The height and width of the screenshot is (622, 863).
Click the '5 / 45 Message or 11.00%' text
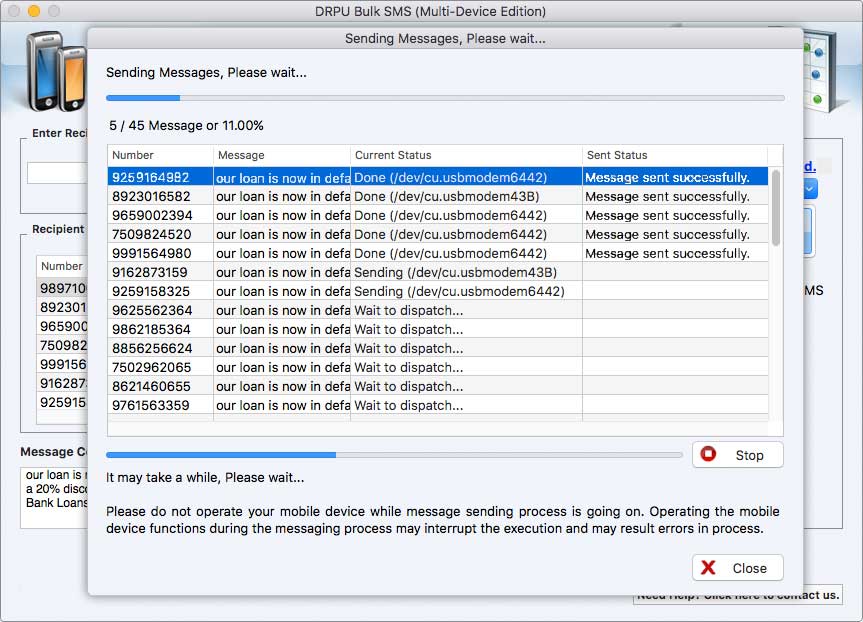(186, 126)
